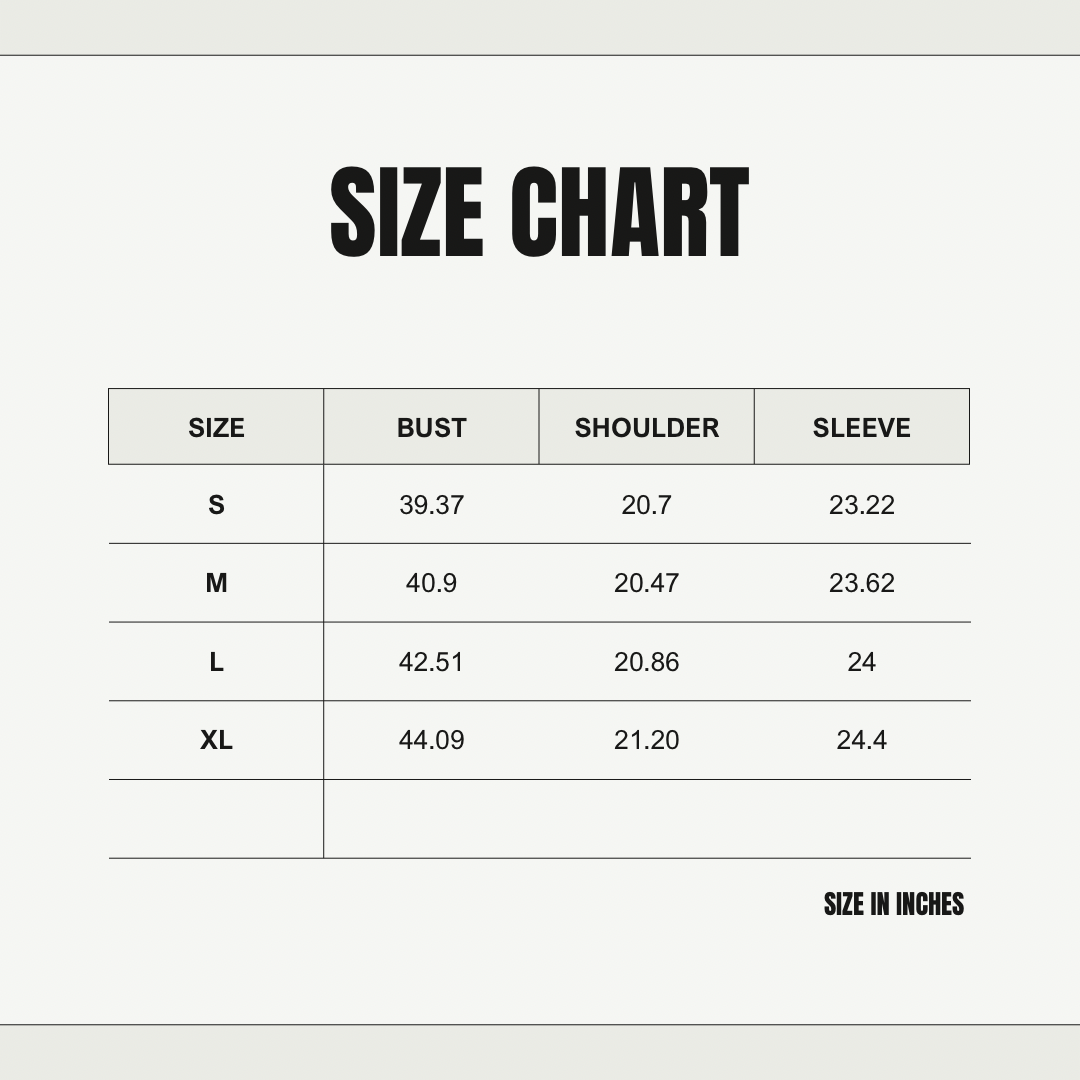Click sleeve value 23.62
1080x1080 pixels.
[x=861, y=583]
